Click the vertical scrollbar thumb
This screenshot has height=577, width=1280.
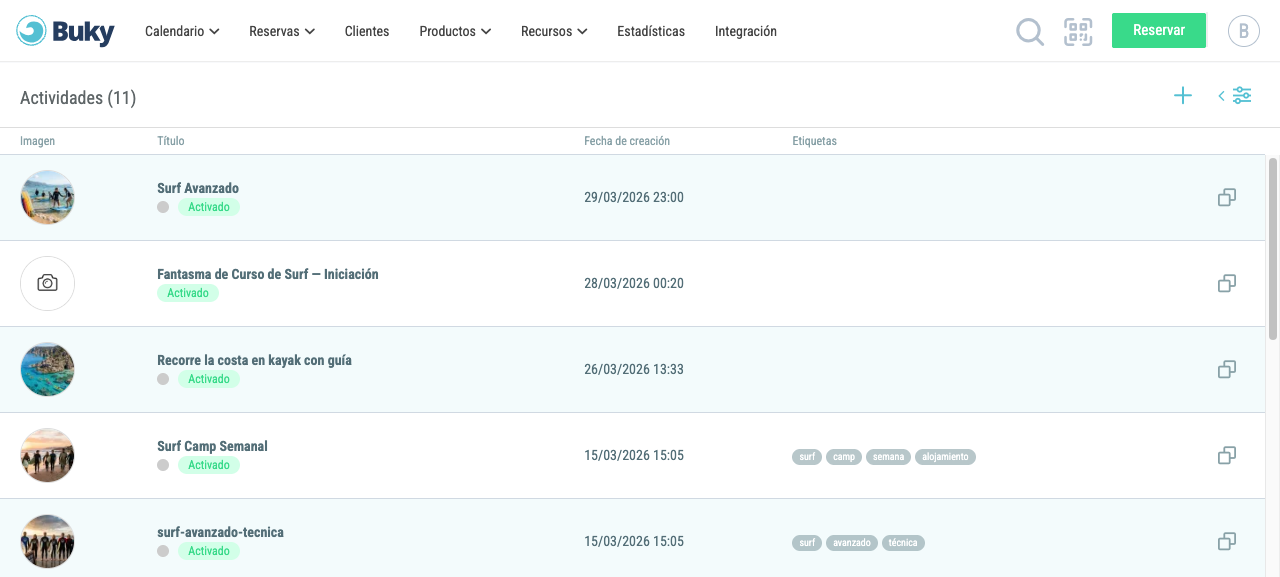(1273, 248)
